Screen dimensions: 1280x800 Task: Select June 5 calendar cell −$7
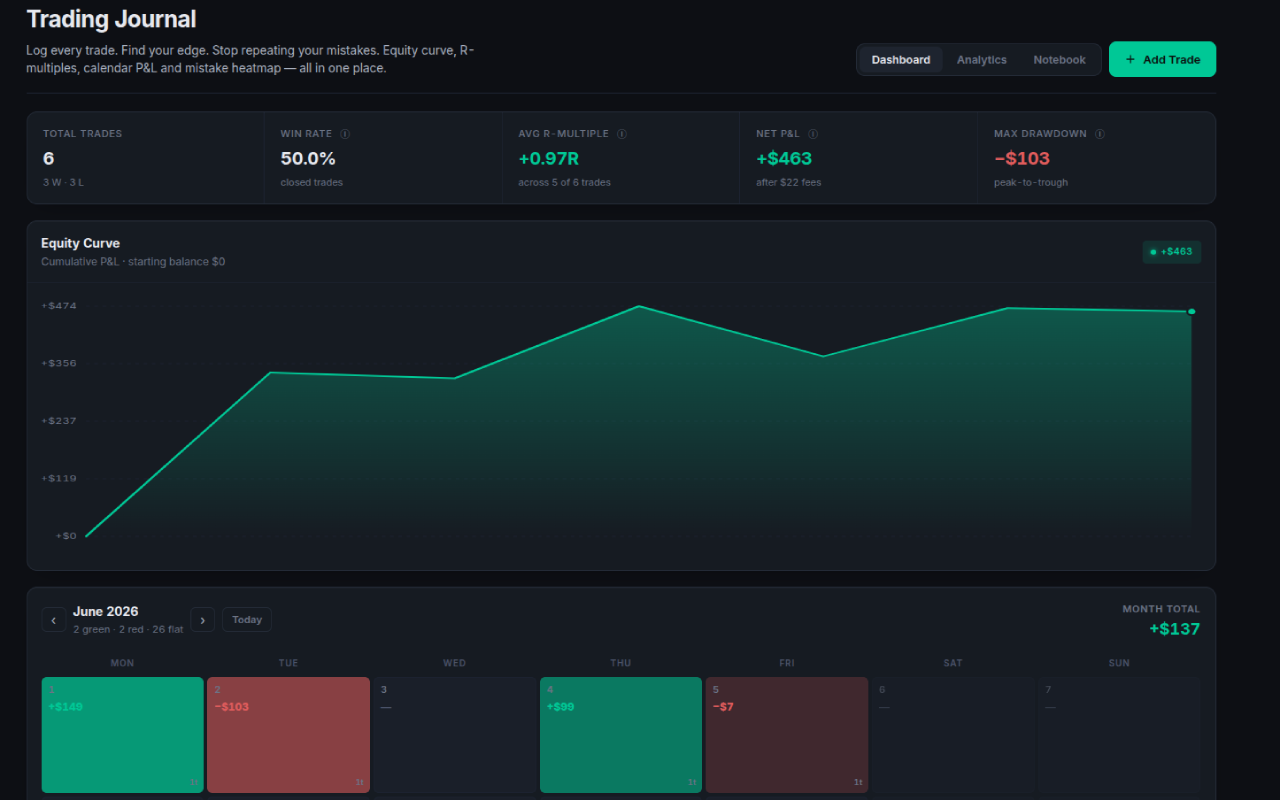click(x=787, y=735)
